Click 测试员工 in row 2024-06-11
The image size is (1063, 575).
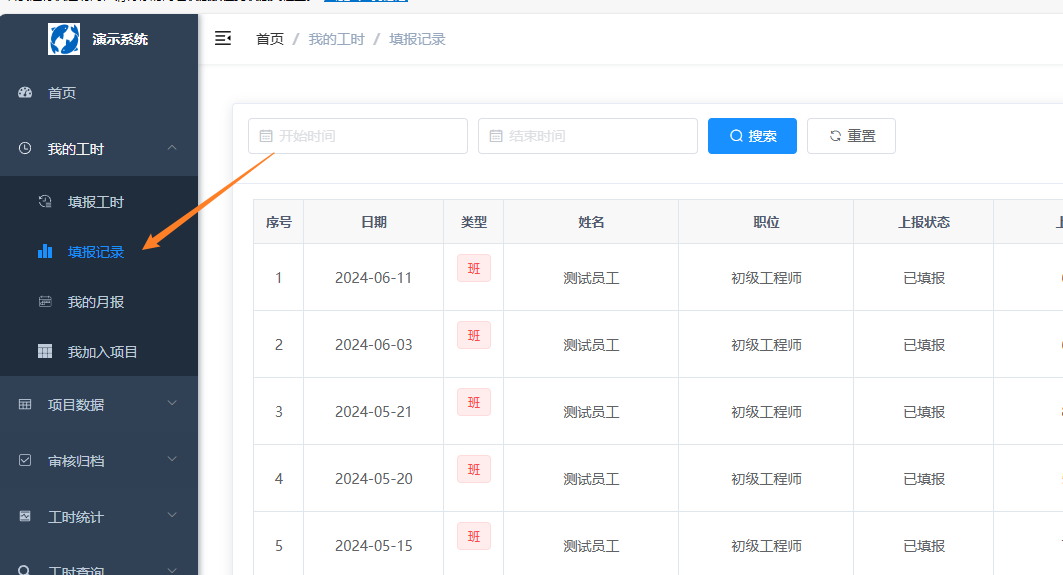(x=591, y=278)
